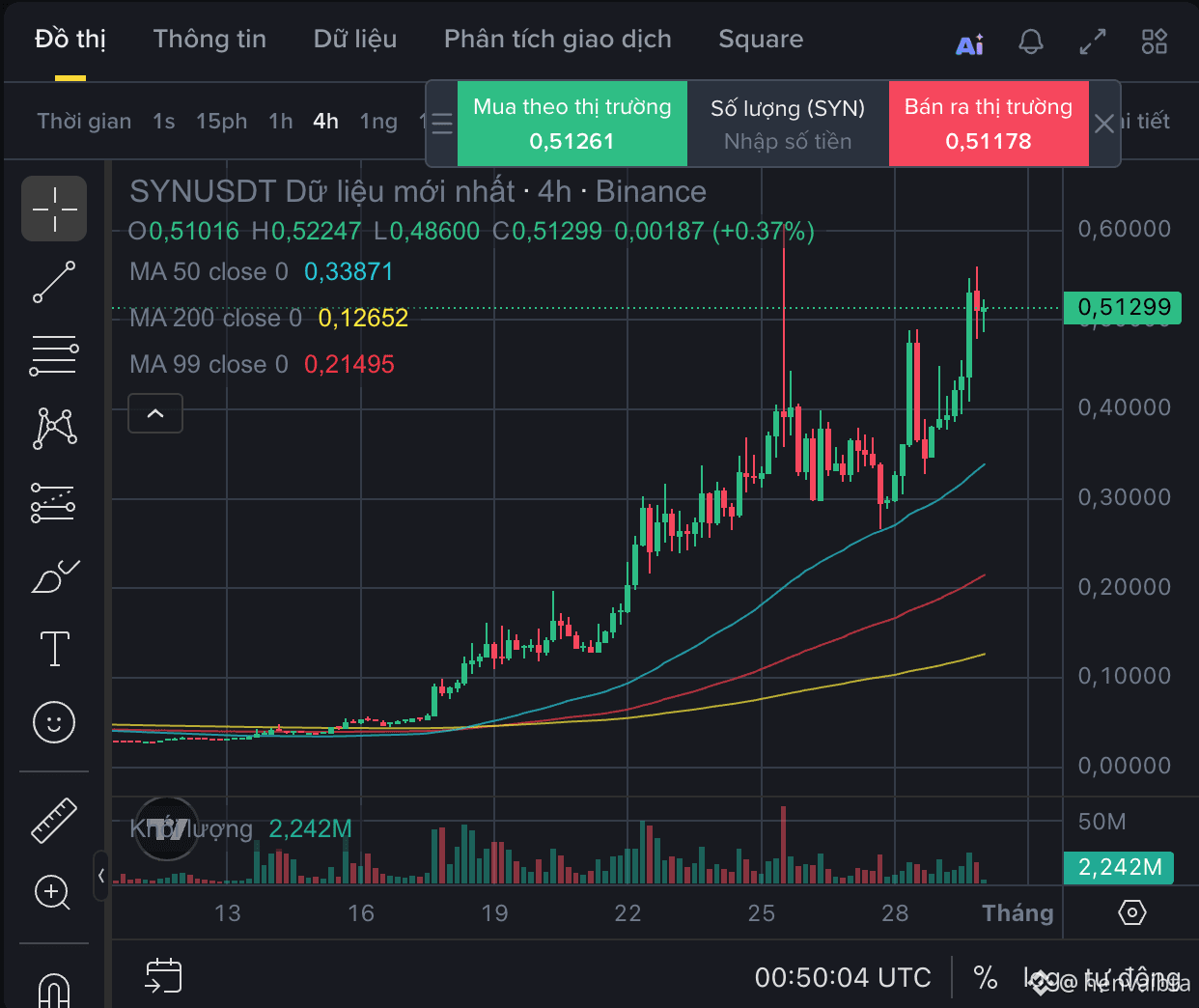
Task: Select the 1ng timeframe
Action: pyautogui.click(x=378, y=122)
